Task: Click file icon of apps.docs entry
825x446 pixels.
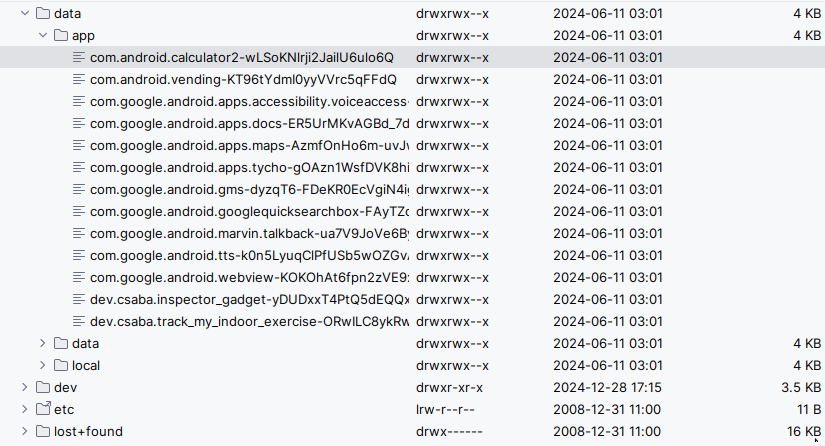Action: point(79,124)
